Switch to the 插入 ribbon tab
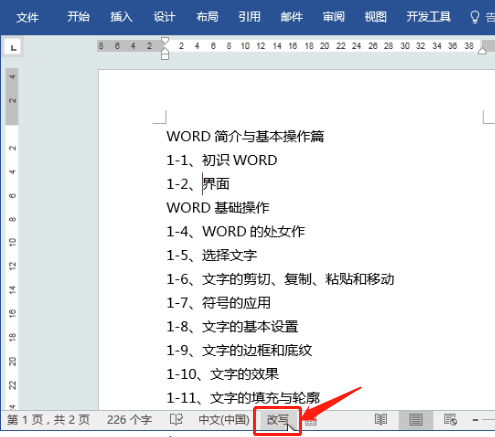The width and height of the screenshot is (495, 437). (x=121, y=17)
